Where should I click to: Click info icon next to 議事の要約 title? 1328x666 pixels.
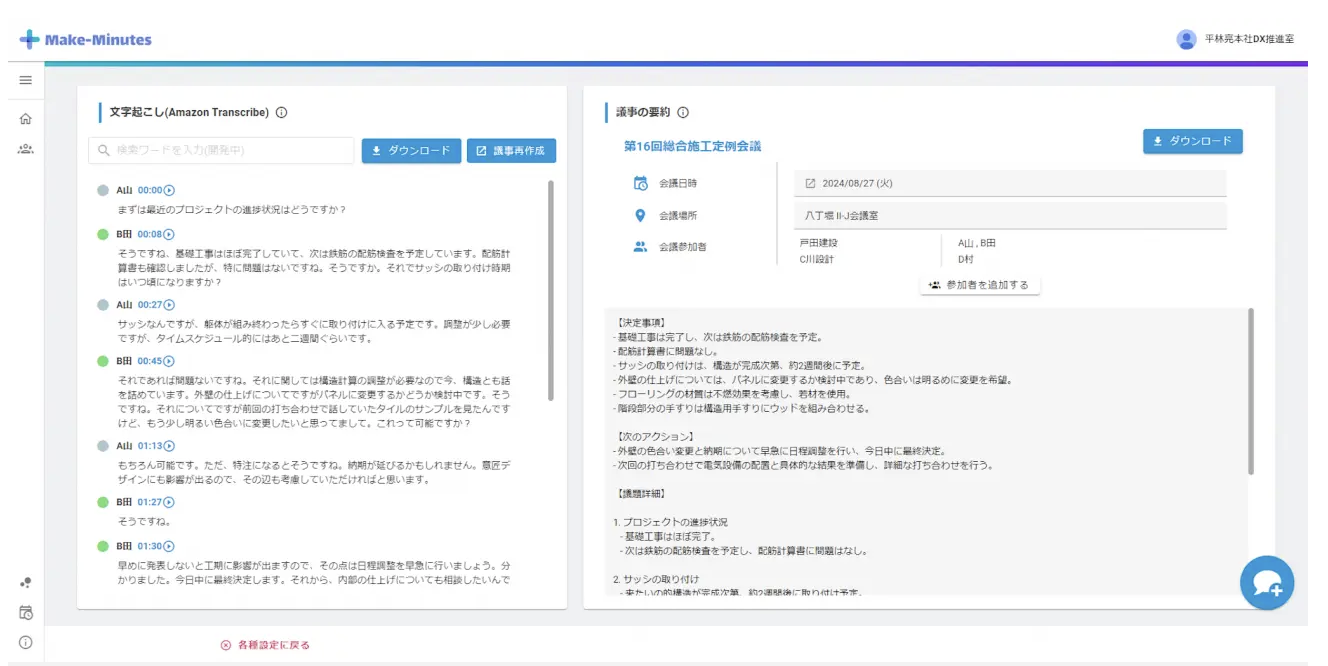pos(683,113)
